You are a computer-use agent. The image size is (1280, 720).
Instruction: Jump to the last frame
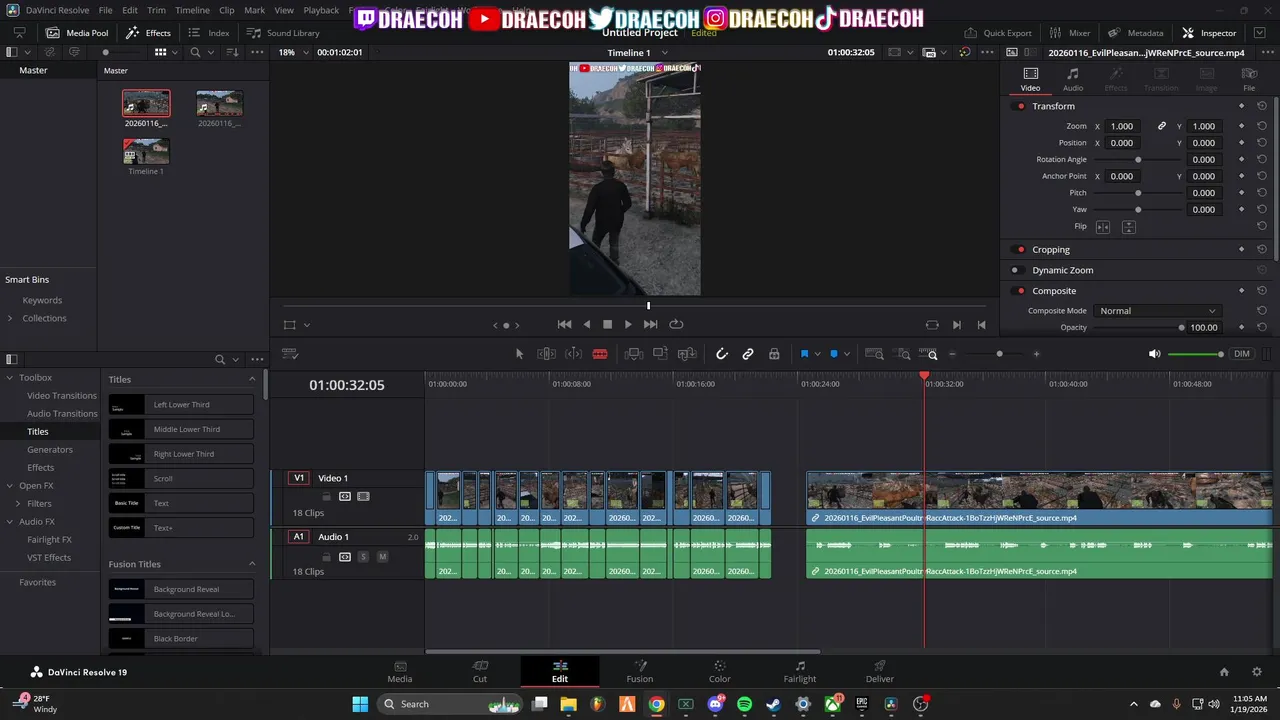651,324
